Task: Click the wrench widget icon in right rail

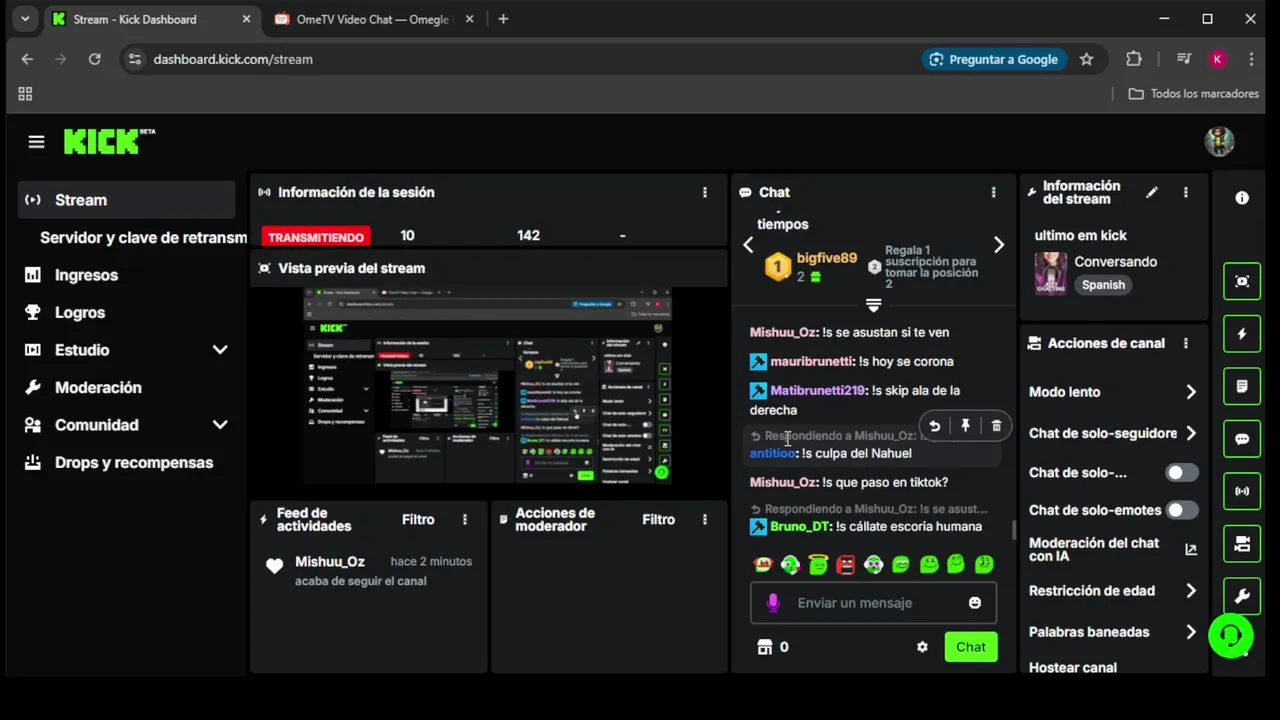Action: pyautogui.click(x=1242, y=596)
